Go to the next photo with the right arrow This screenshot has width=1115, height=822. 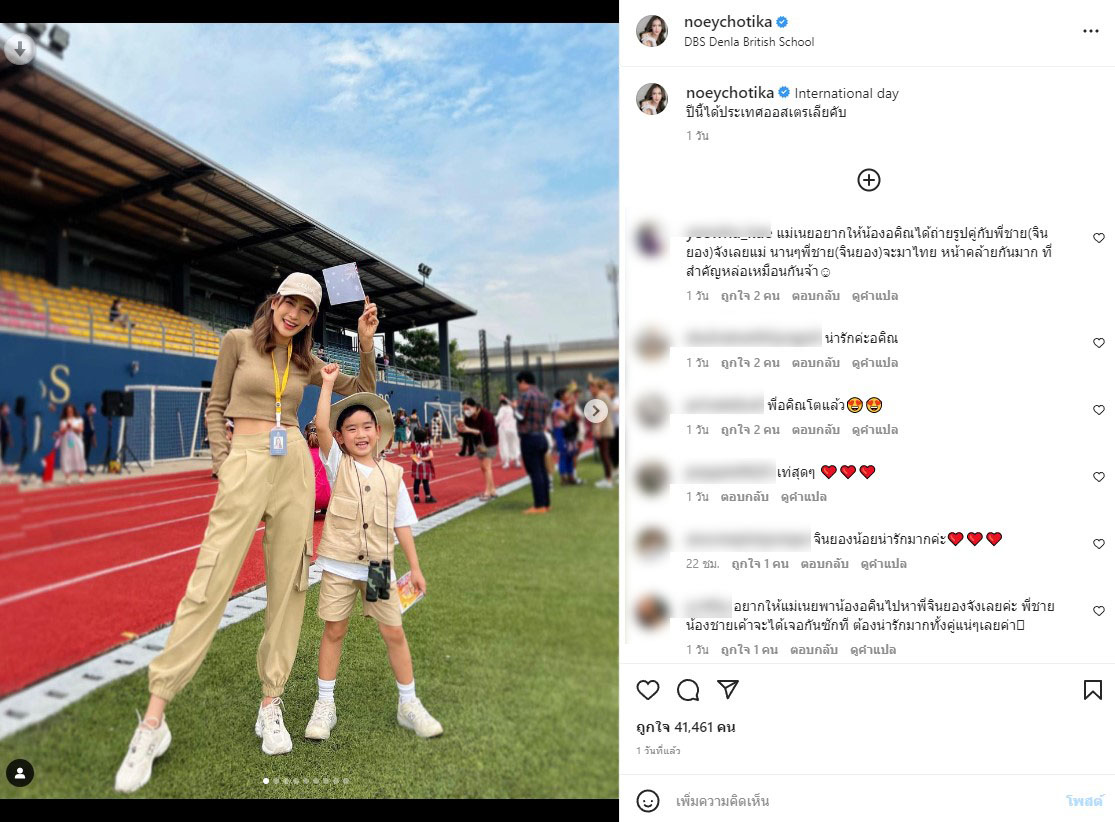(596, 410)
